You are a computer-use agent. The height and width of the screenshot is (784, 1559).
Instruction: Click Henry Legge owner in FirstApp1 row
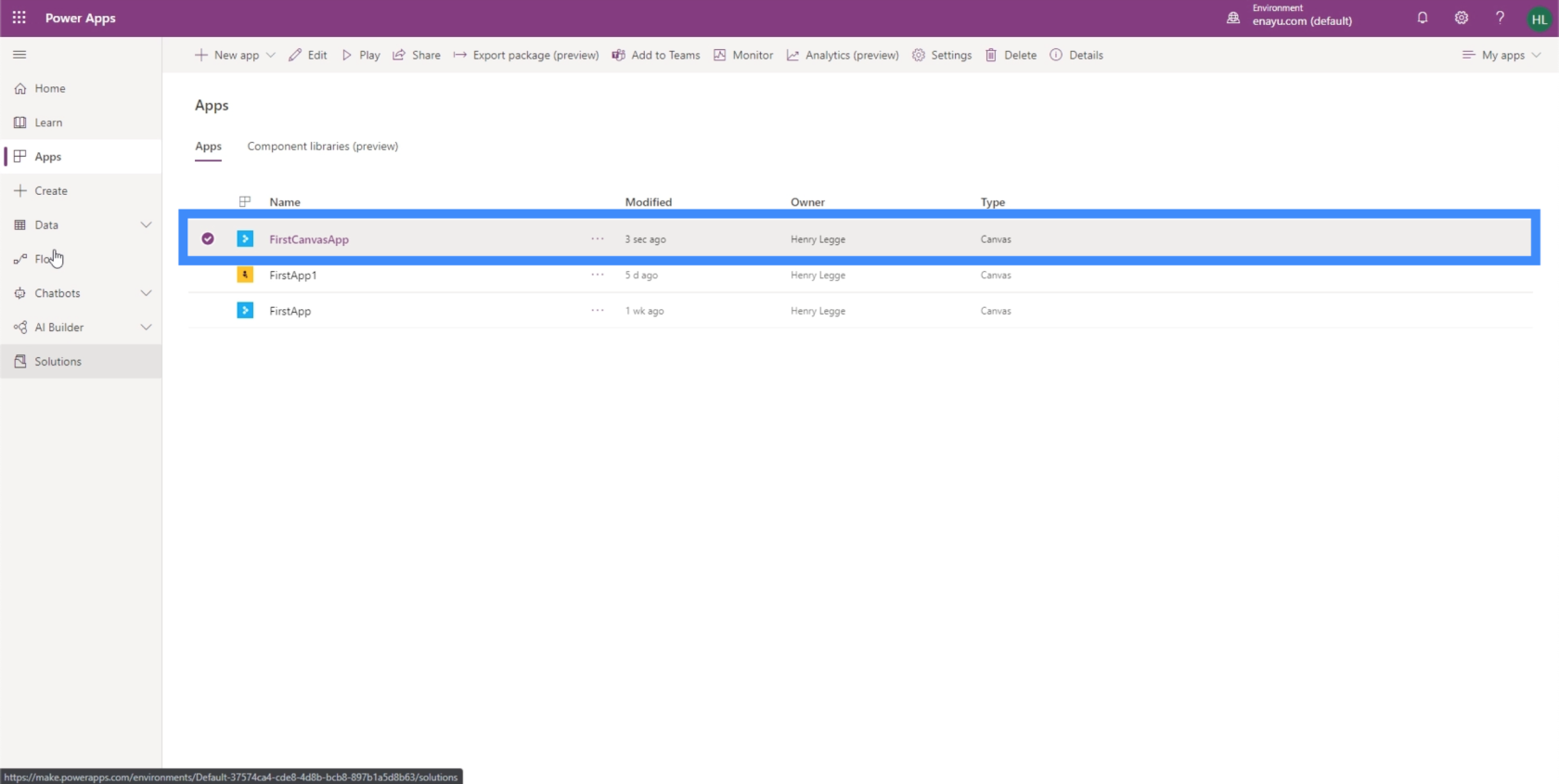(818, 276)
